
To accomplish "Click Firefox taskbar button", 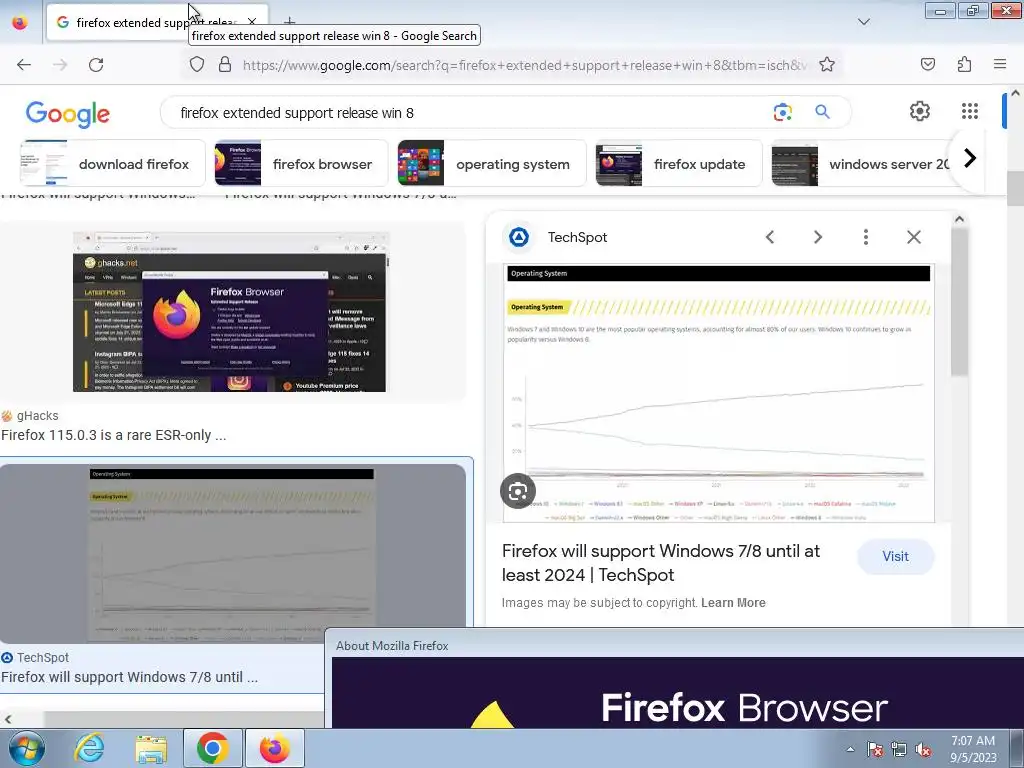I will [x=274, y=748].
